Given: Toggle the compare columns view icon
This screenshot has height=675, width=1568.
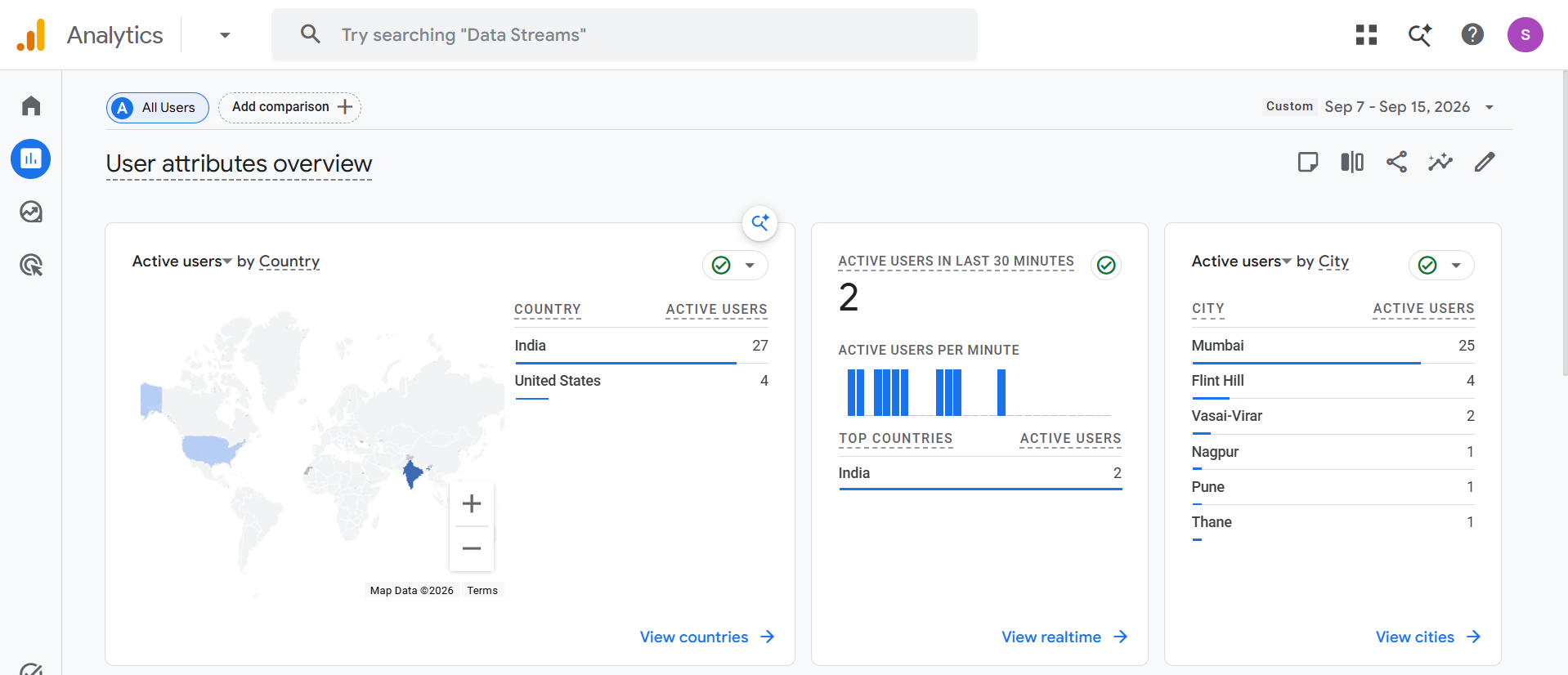Looking at the screenshot, I should pyautogui.click(x=1352, y=162).
